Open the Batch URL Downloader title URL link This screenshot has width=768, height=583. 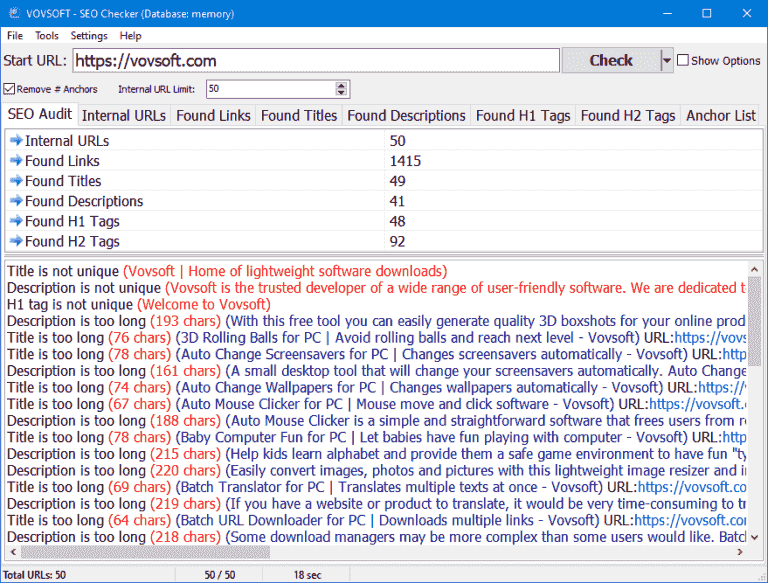click(690, 521)
